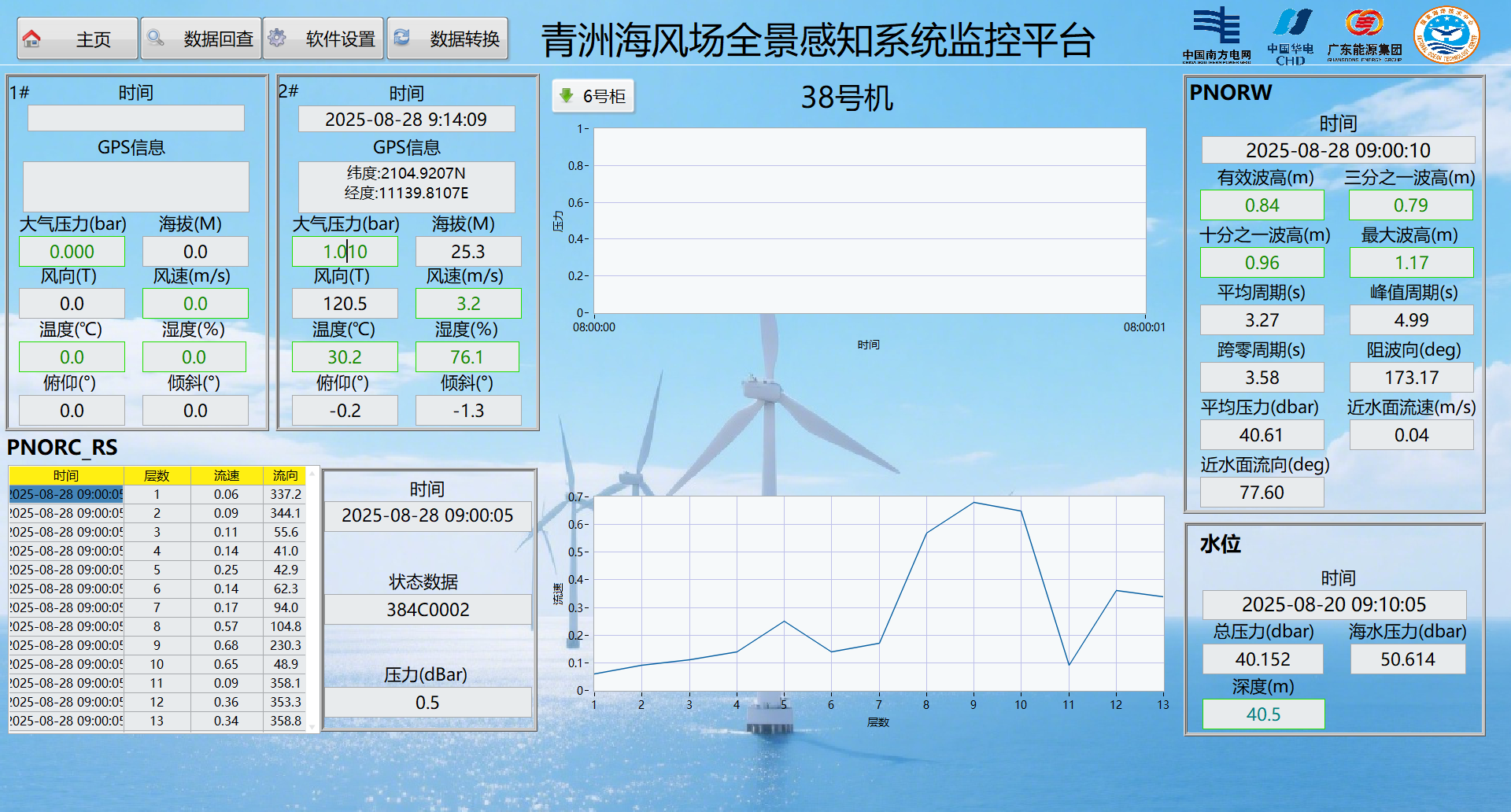
Task: Click the refresh arrows icon on 数据转换
Action: pyautogui.click(x=401, y=38)
